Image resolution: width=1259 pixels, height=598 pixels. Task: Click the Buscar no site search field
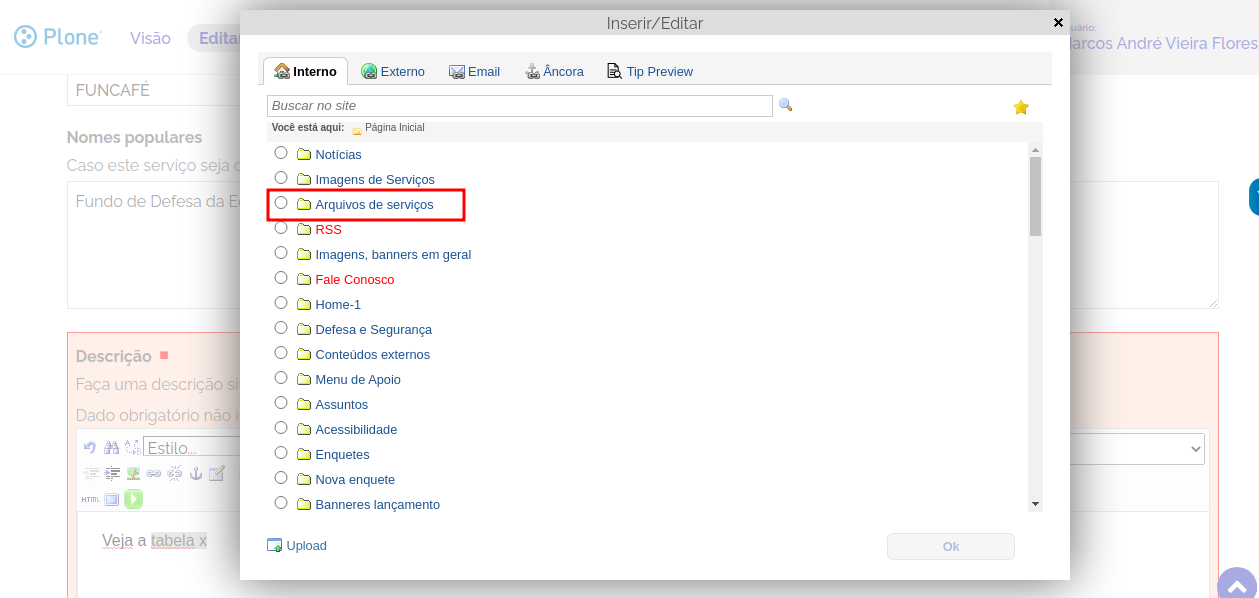click(x=519, y=106)
